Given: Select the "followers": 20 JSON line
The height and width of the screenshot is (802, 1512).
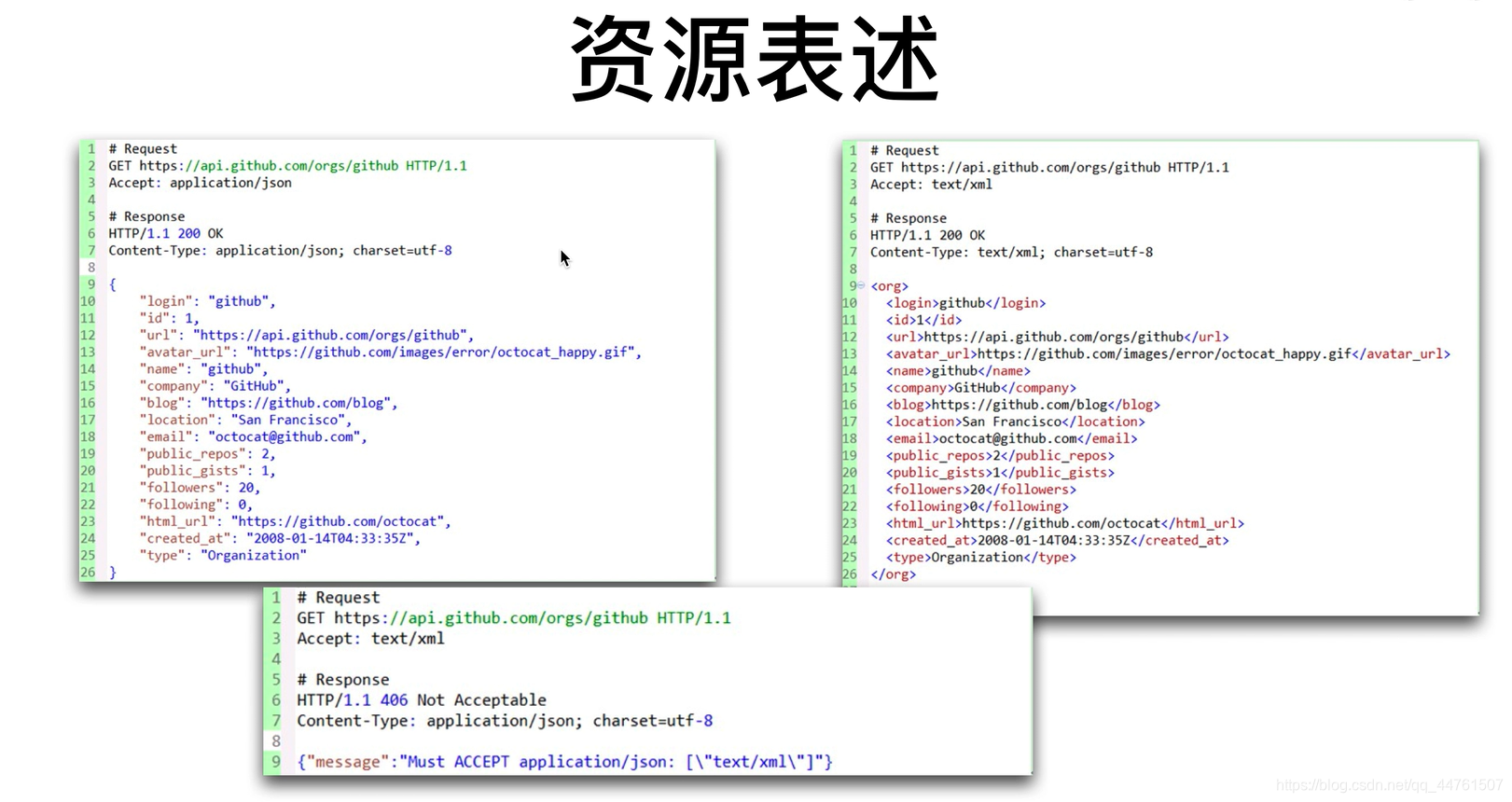Looking at the screenshot, I should click(x=200, y=487).
